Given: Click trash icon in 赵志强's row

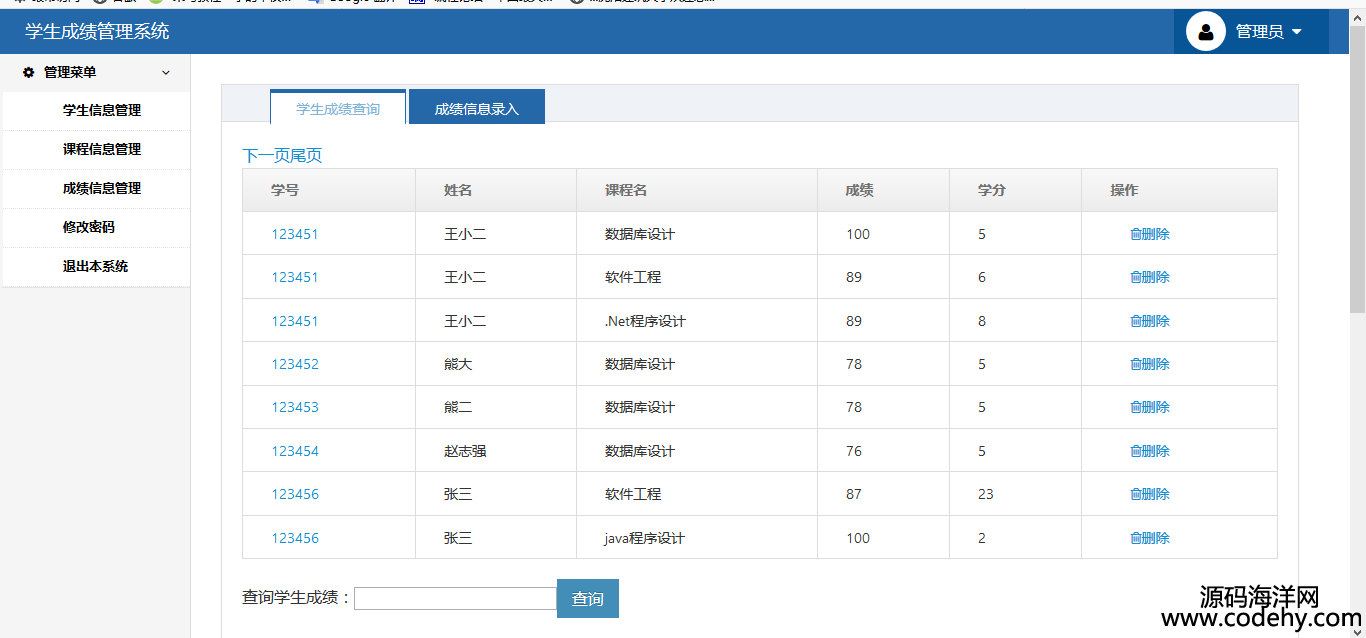Looking at the screenshot, I should (1135, 451).
